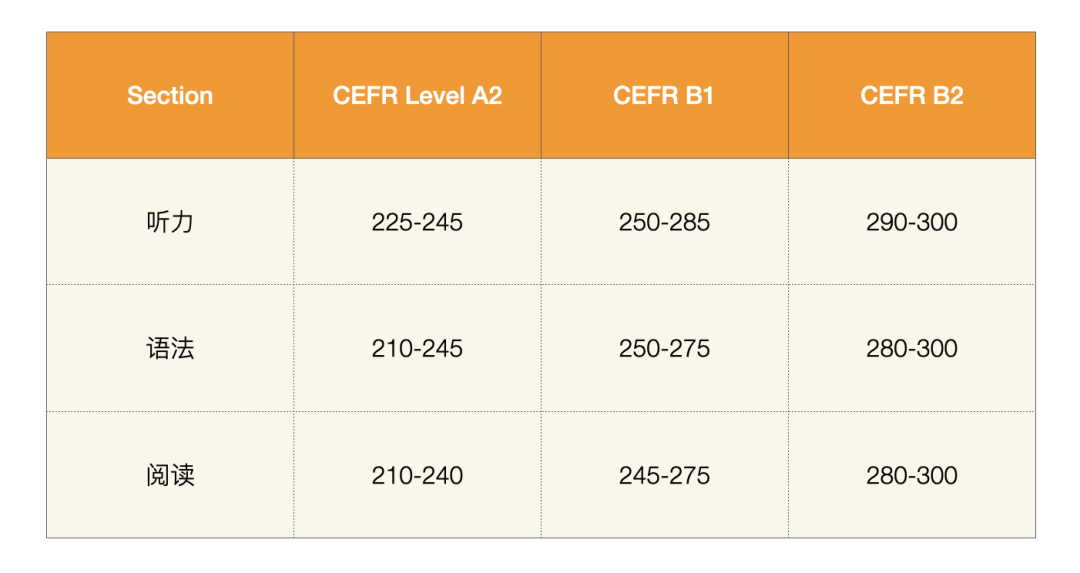Click the 245-275 score cell
The image size is (1080, 573).
click(665, 475)
